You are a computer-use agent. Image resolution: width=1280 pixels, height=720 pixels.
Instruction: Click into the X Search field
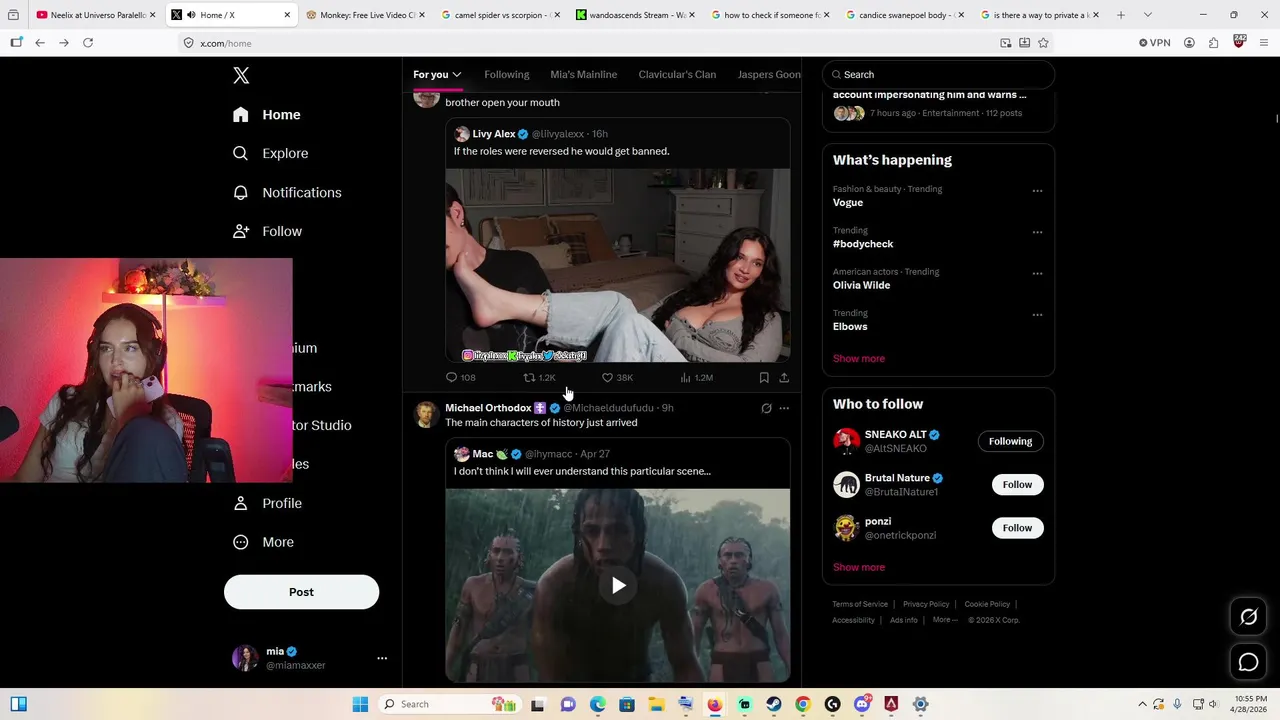(939, 75)
